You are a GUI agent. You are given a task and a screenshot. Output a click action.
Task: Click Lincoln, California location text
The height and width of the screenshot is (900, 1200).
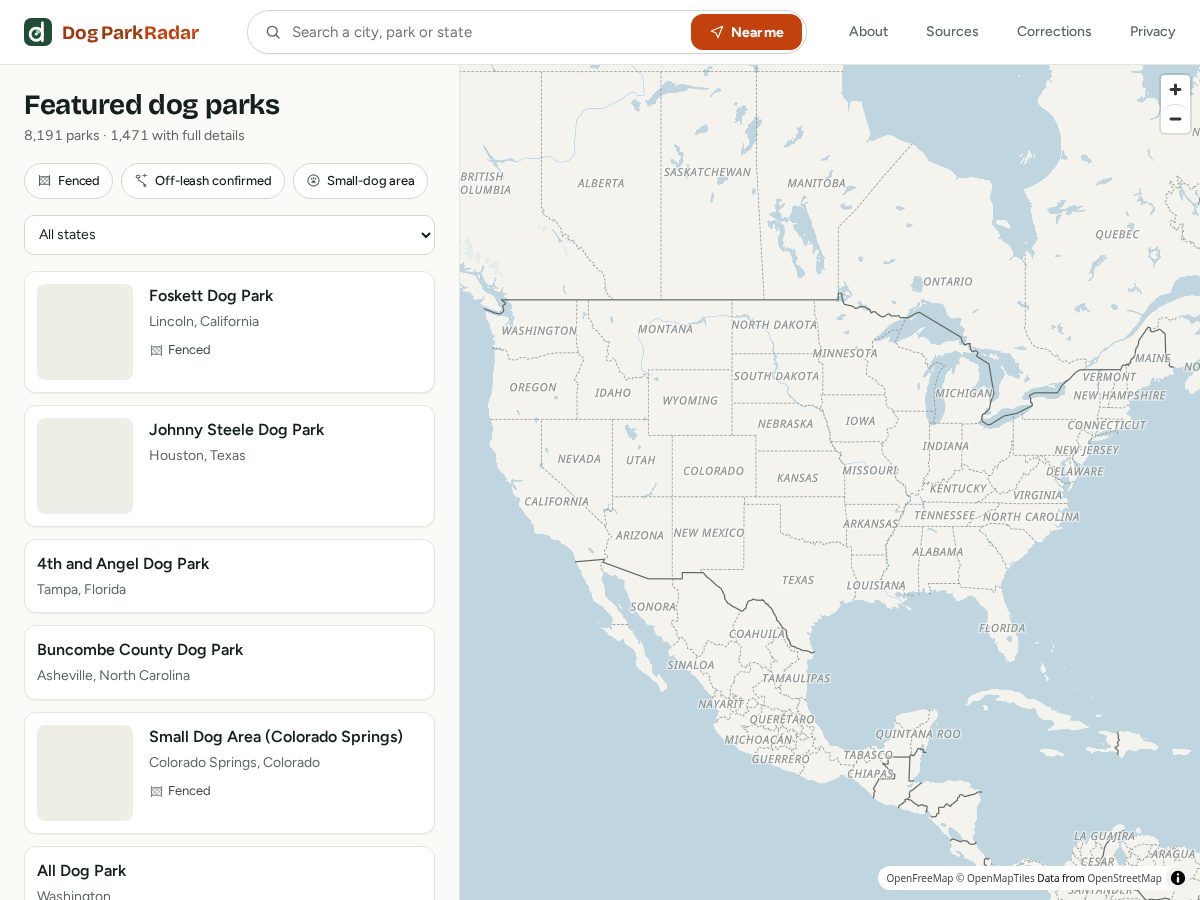point(204,322)
